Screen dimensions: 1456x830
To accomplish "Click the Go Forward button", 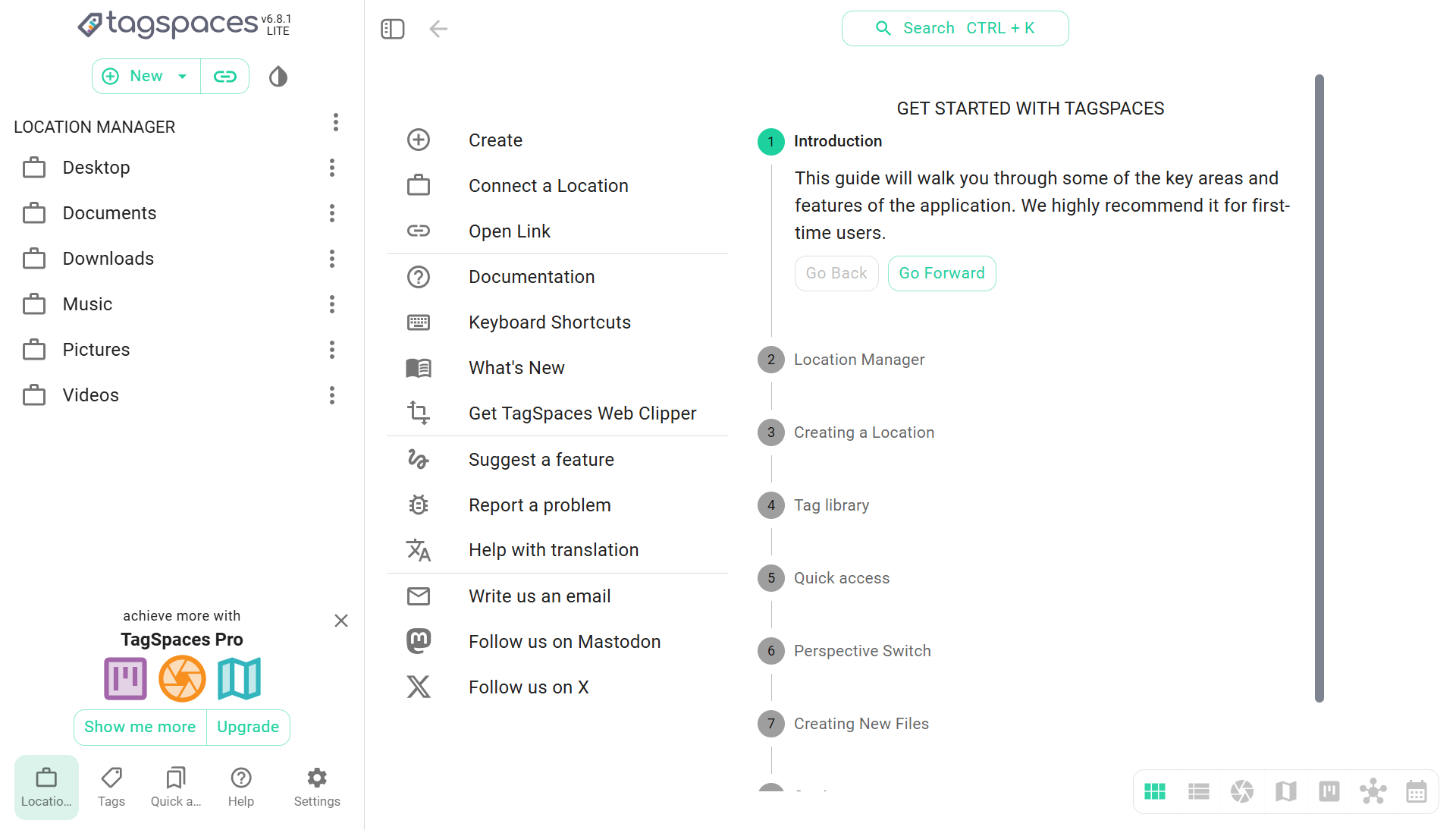I will (x=942, y=273).
